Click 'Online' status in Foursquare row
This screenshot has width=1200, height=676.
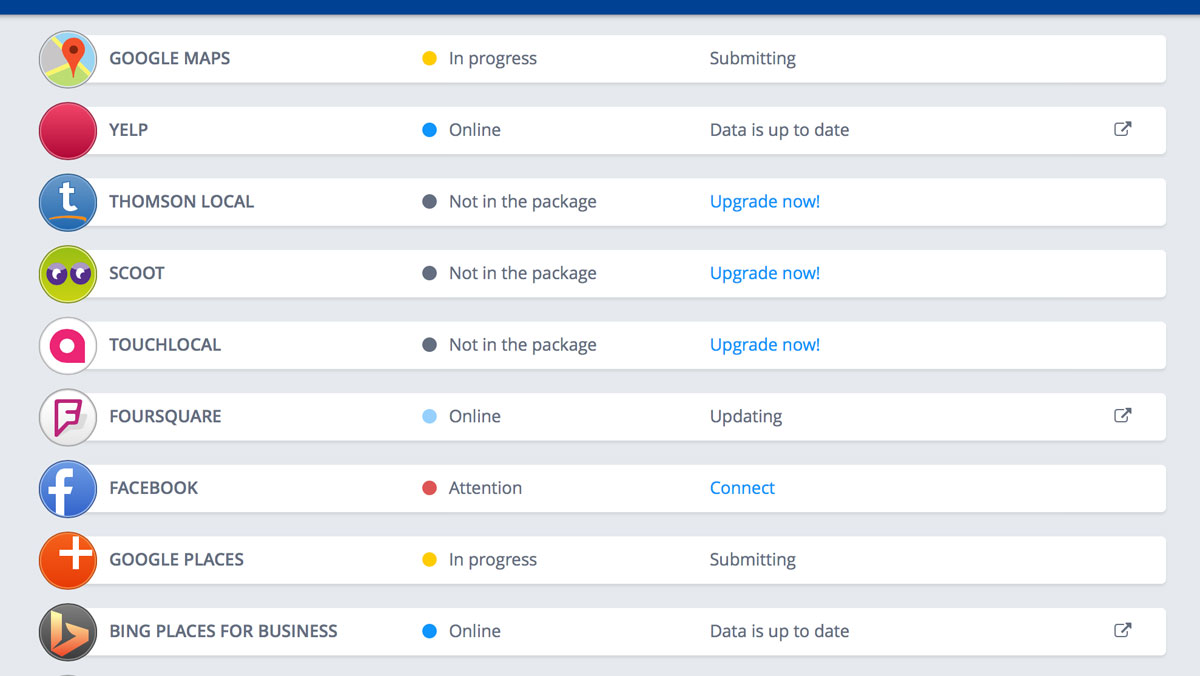(x=475, y=416)
